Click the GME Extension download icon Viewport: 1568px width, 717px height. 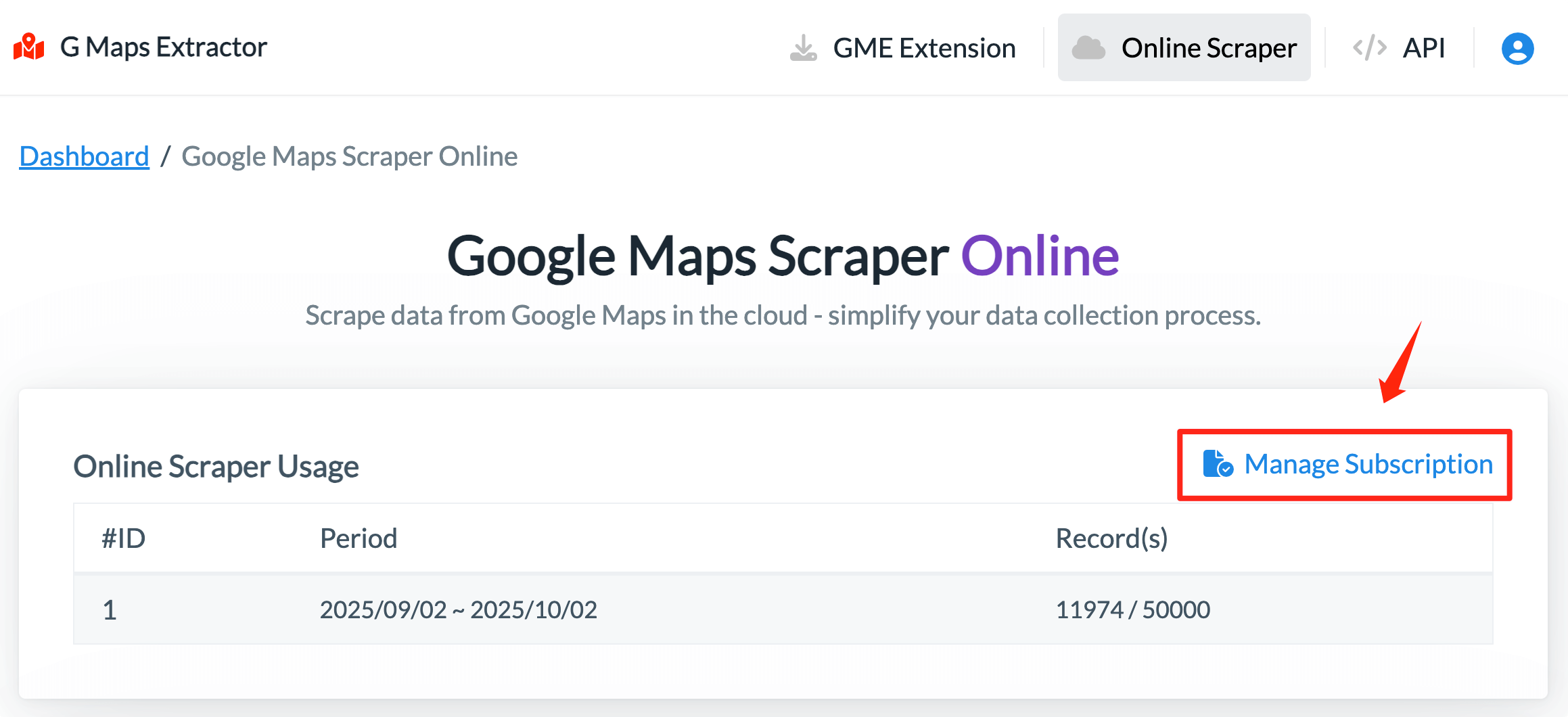coord(804,48)
